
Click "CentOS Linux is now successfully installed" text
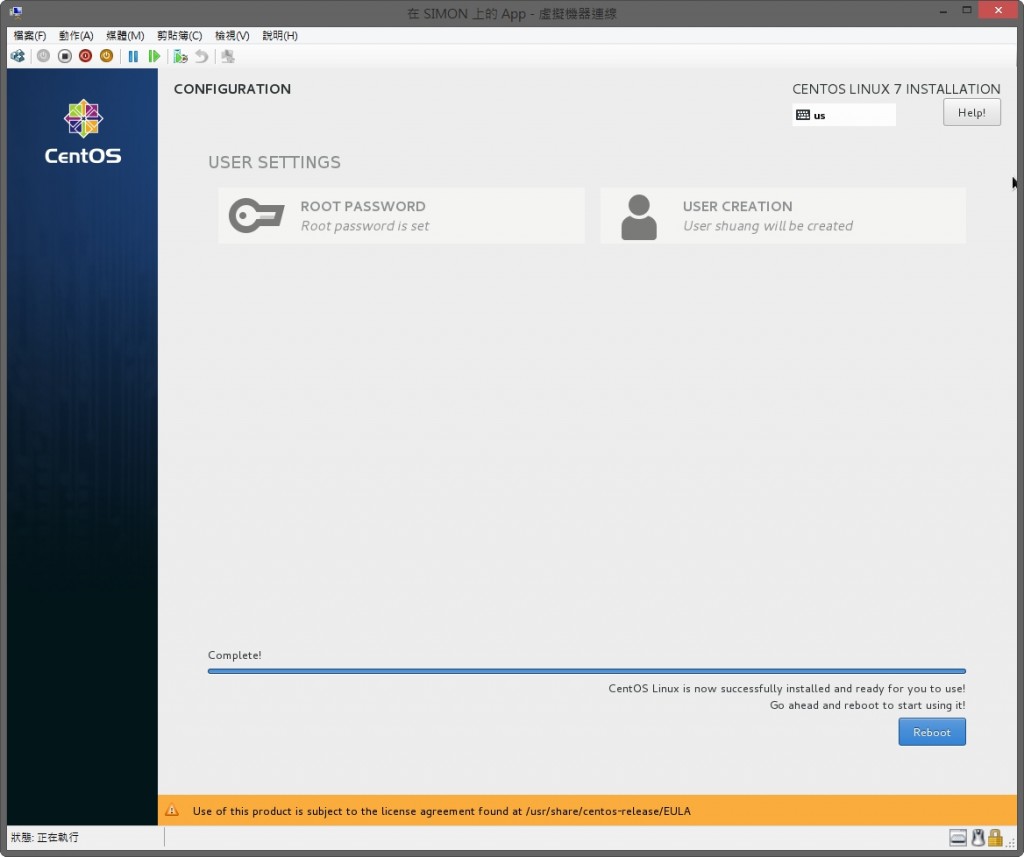786,688
